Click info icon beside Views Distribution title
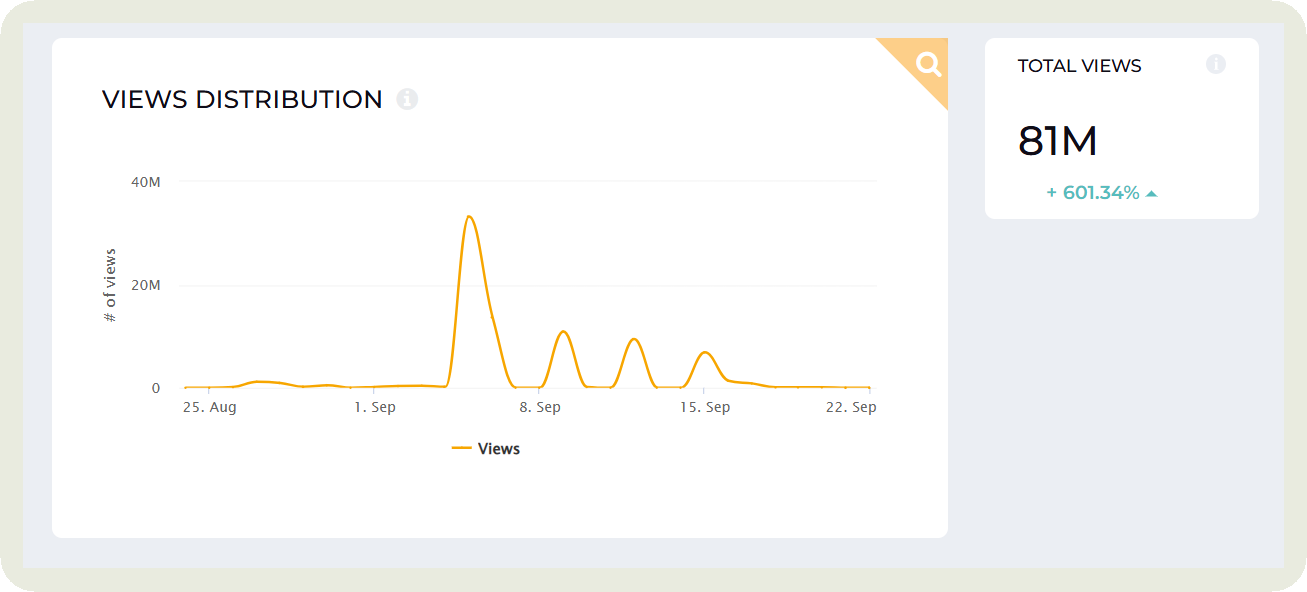This screenshot has width=1307, height=592. pos(407,99)
